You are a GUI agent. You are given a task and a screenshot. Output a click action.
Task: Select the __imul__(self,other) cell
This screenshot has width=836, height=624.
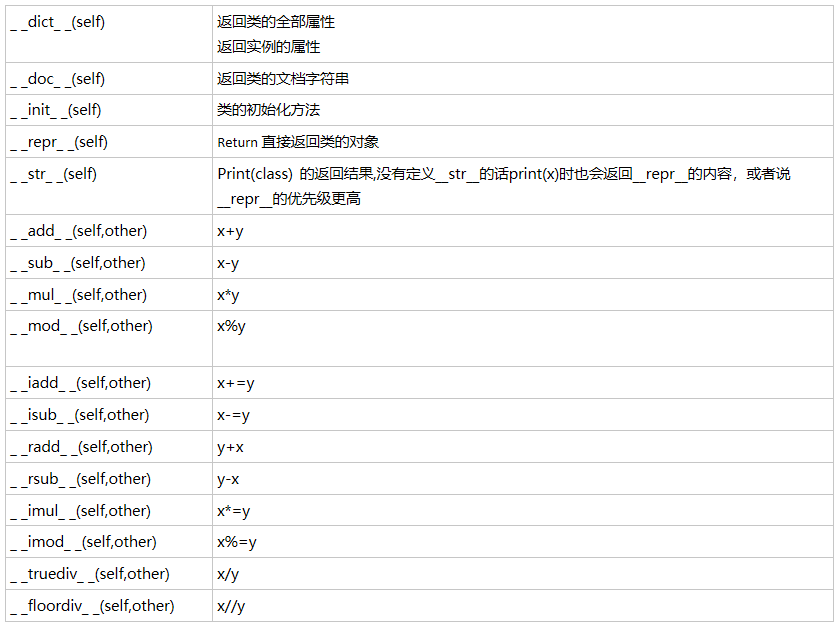80,511
